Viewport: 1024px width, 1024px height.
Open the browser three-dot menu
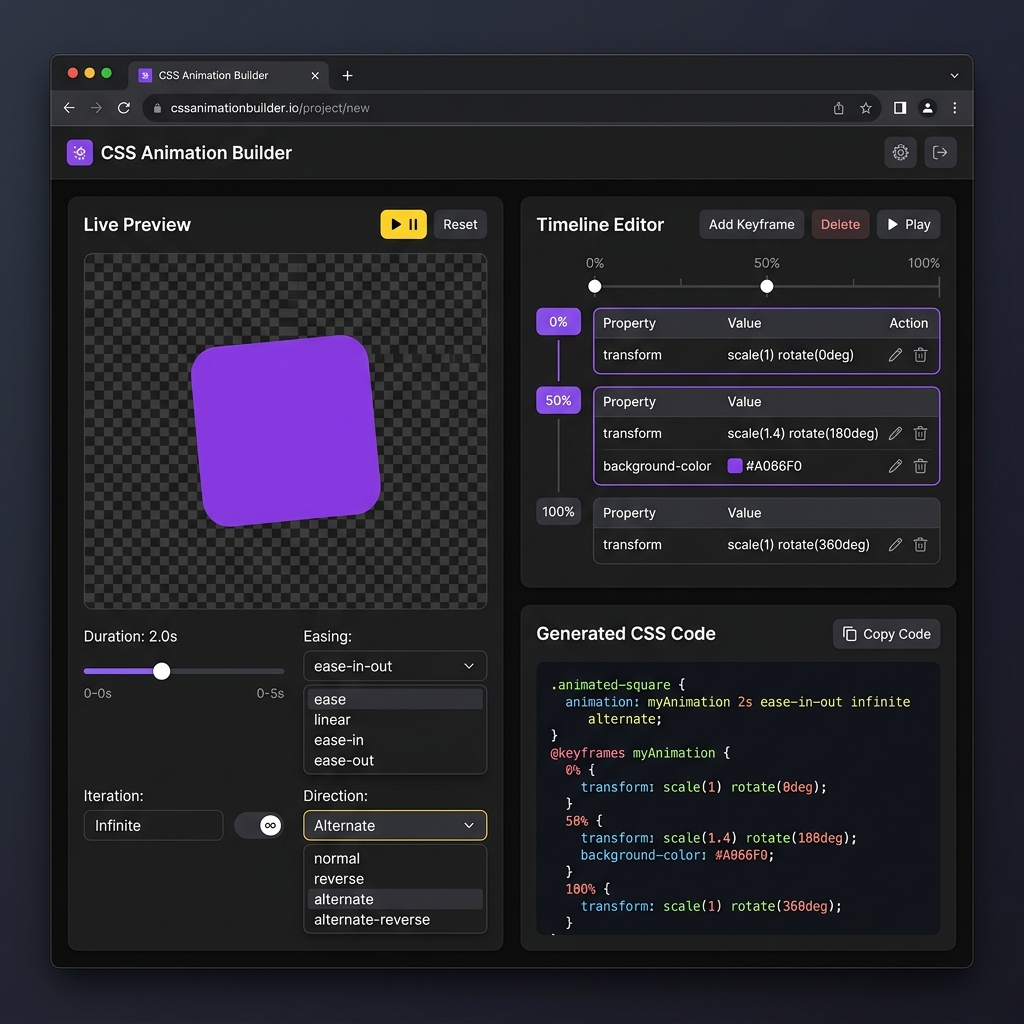pos(954,108)
